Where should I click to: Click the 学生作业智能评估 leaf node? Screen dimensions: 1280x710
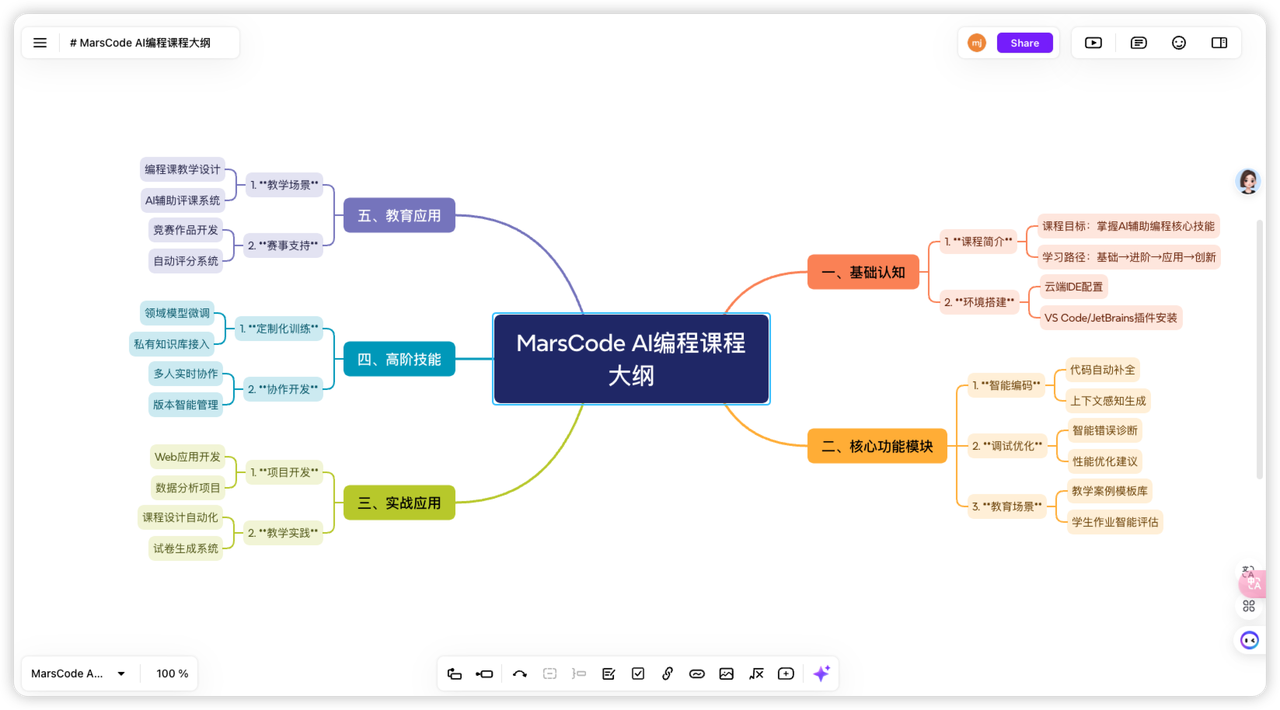(1115, 522)
